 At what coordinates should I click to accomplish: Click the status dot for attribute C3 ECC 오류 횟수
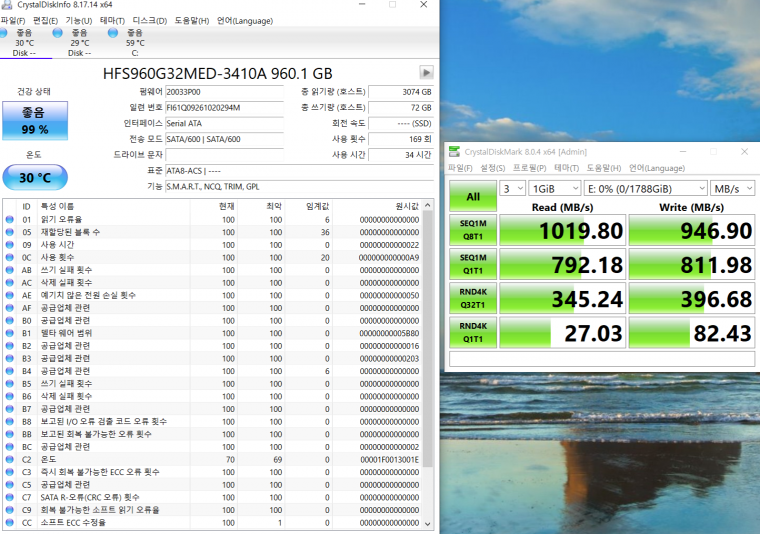[10, 472]
